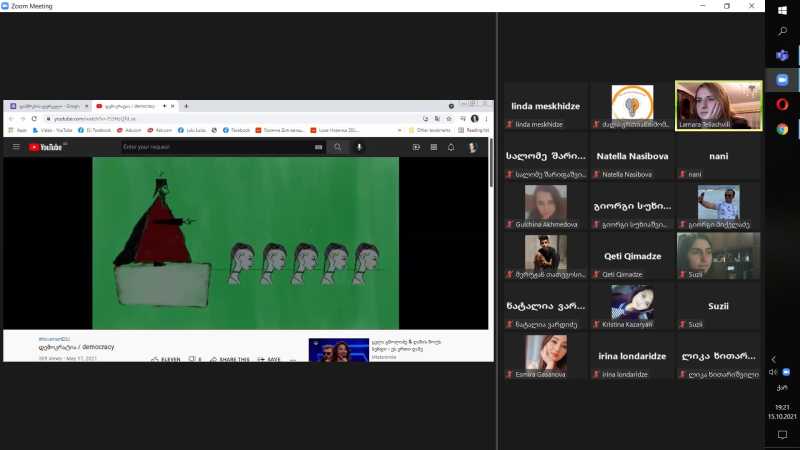Open the YouTube account avatar menu
This screenshot has height=450, width=800.
click(x=472, y=147)
